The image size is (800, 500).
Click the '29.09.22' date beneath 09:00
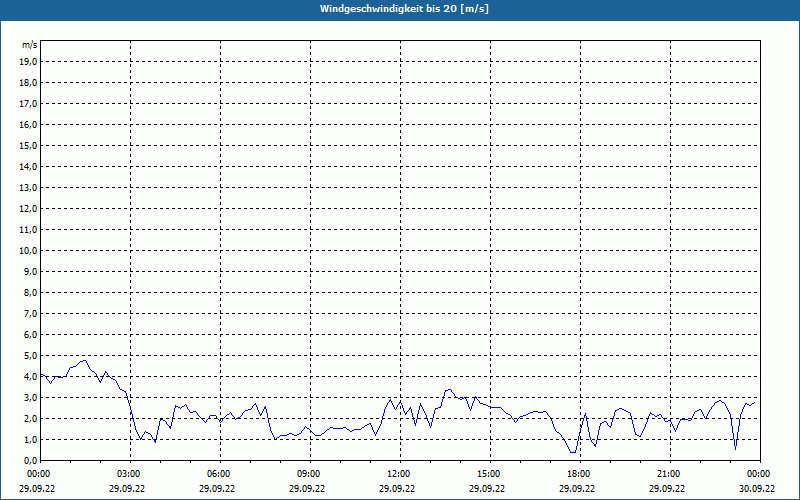[x=307, y=488]
